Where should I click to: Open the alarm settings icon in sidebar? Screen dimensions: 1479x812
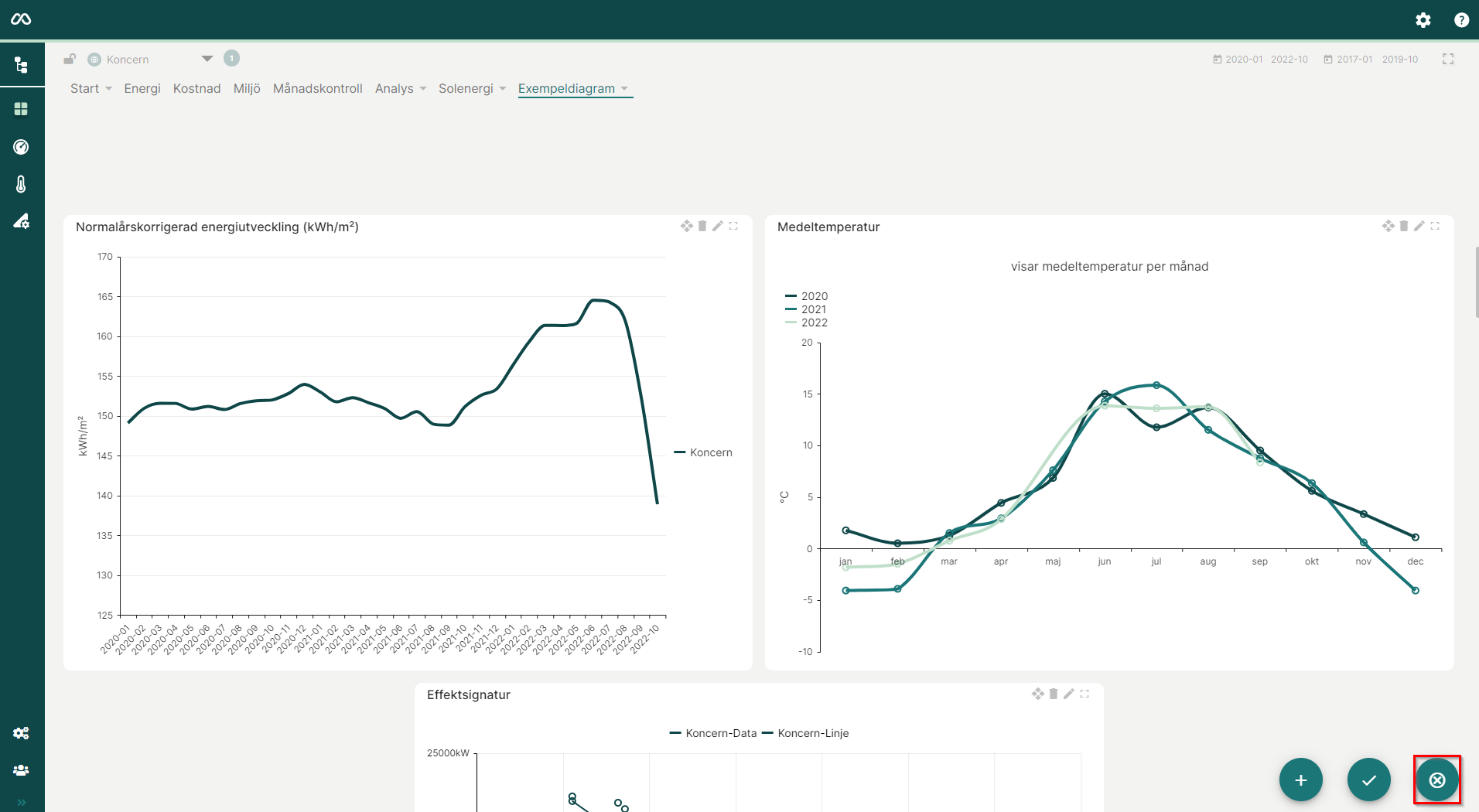[x=21, y=222]
